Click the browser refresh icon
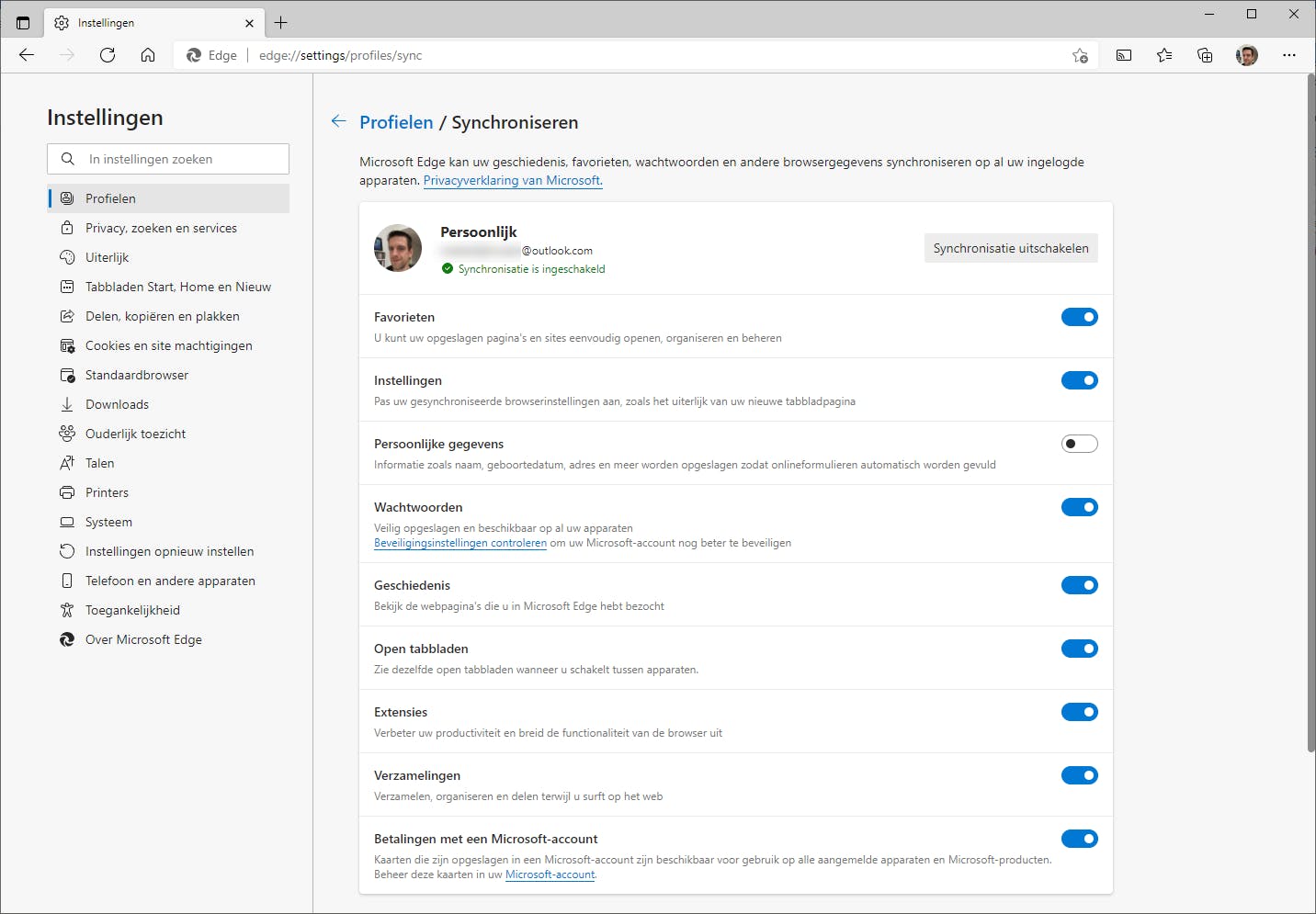The height and width of the screenshot is (914, 1316). [108, 55]
